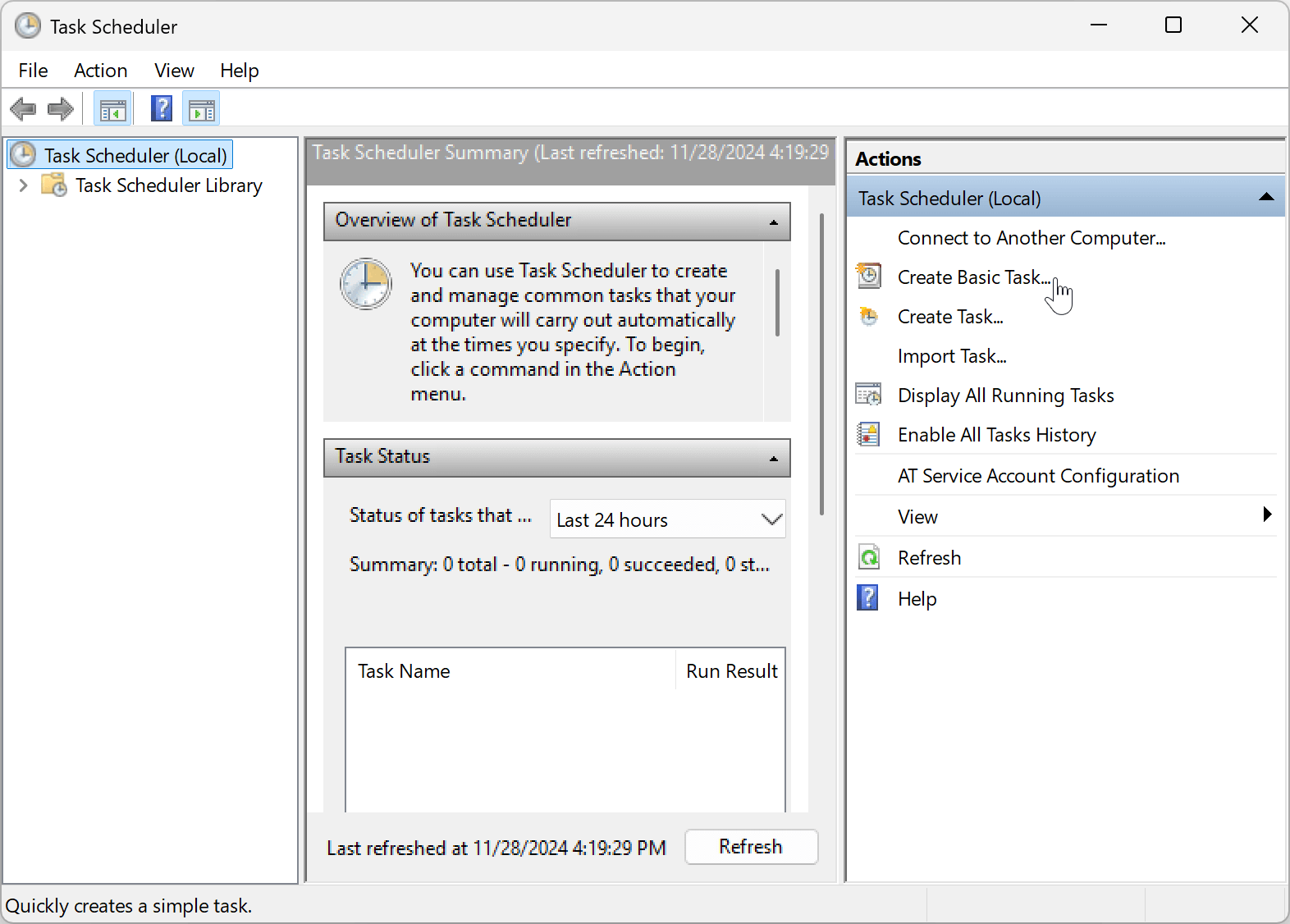Screen dimensions: 1290x924
Task: Click the Refresh action in Actions pane
Action: pos(929,558)
